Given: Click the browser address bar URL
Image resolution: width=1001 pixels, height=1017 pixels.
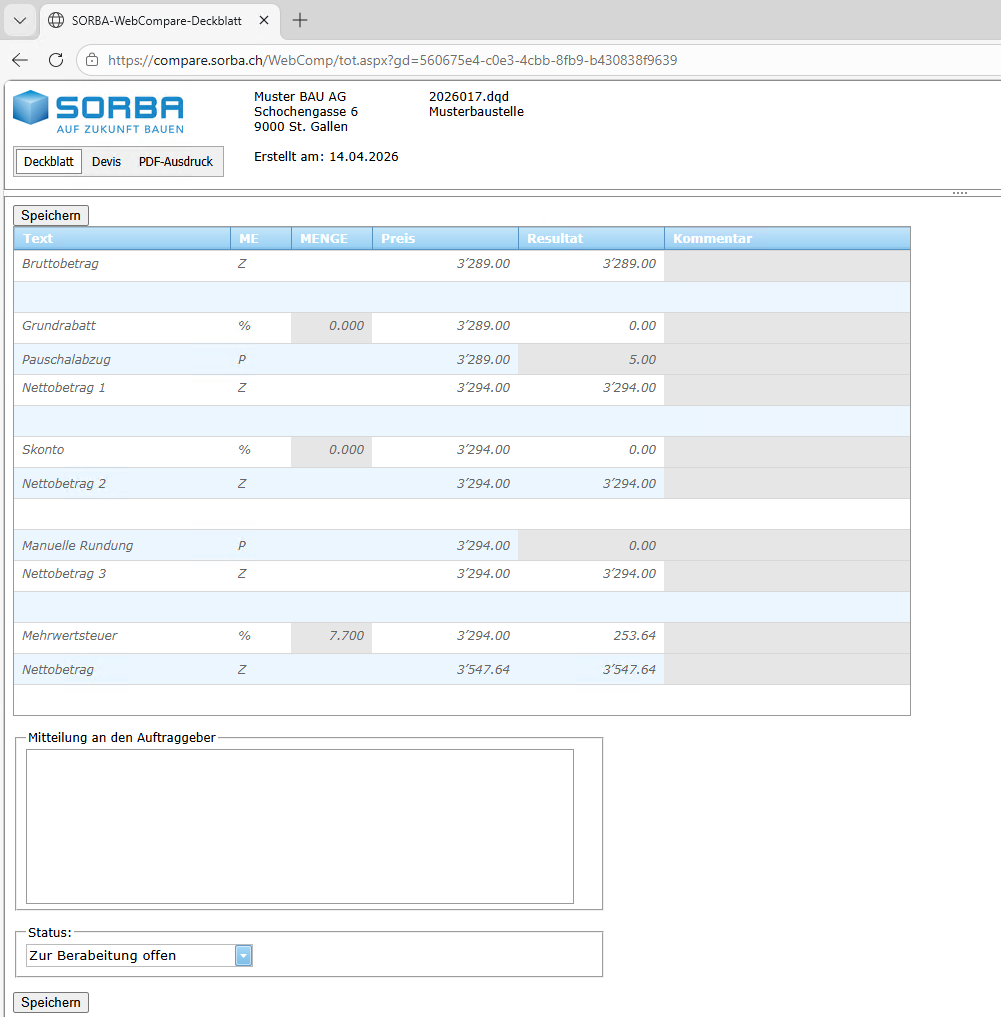Looking at the screenshot, I should [x=392, y=60].
